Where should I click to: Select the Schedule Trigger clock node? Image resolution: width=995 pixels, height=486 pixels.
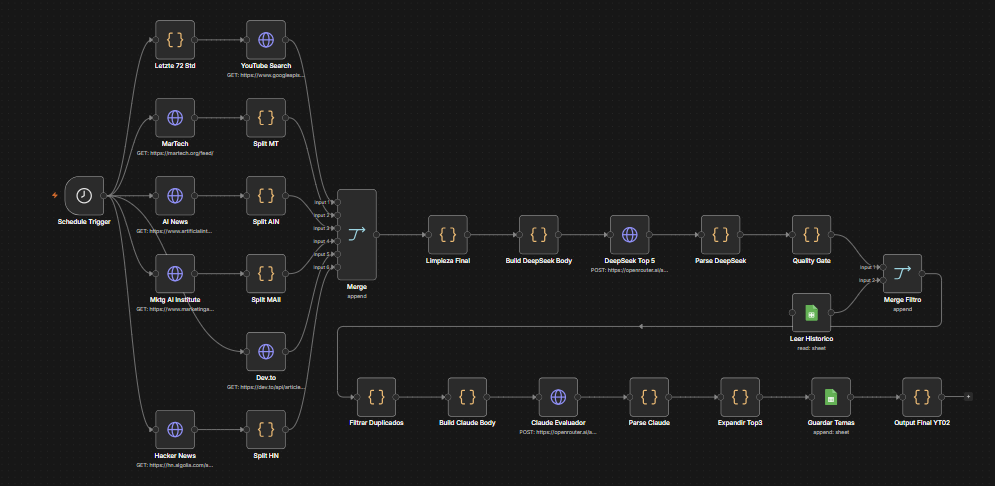point(84,195)
